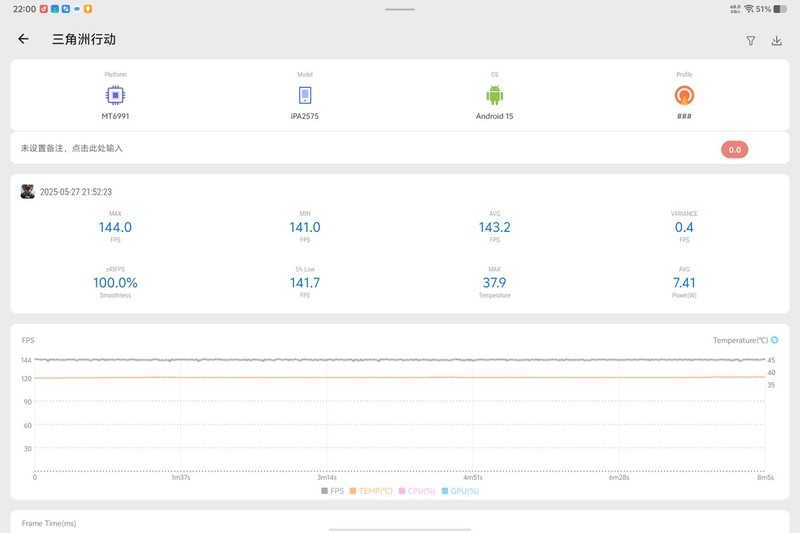This screenshot has width=800, height=533.
Task: Tap the Android 15 OS icon
Action: [494, 95]
